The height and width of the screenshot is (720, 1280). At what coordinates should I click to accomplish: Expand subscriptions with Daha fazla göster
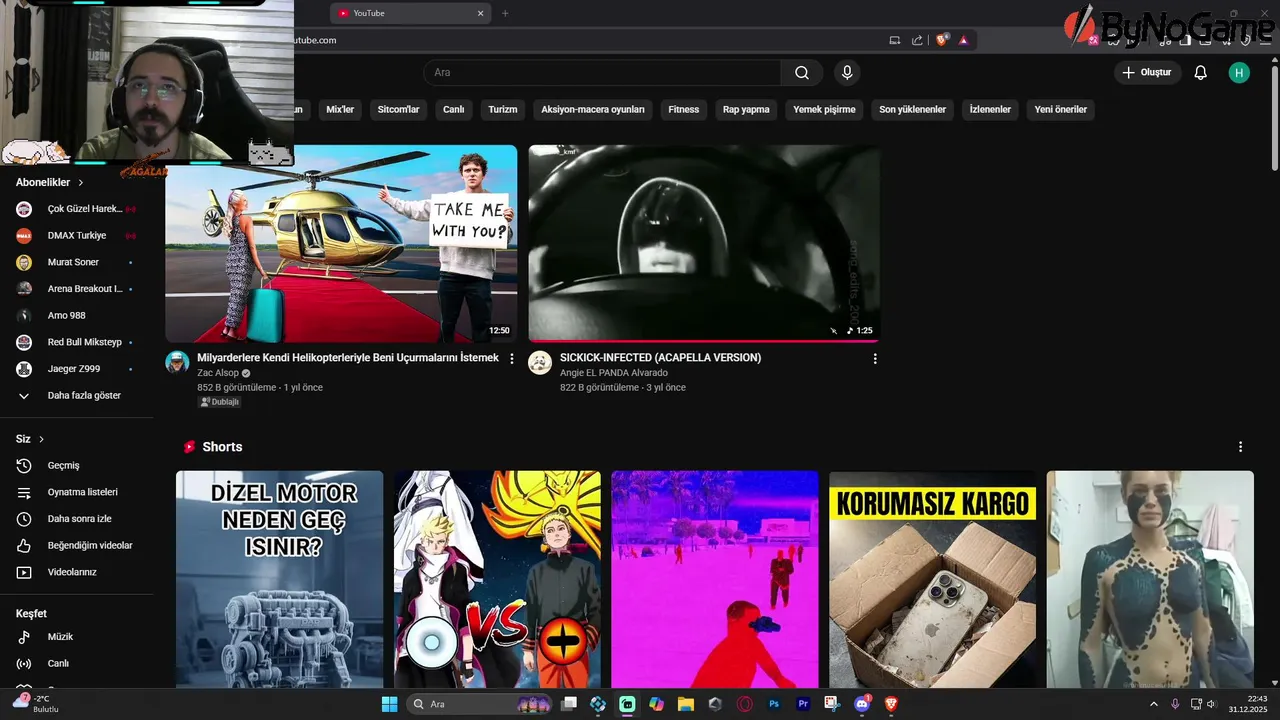pyautogui.click(x=77, y=395)
